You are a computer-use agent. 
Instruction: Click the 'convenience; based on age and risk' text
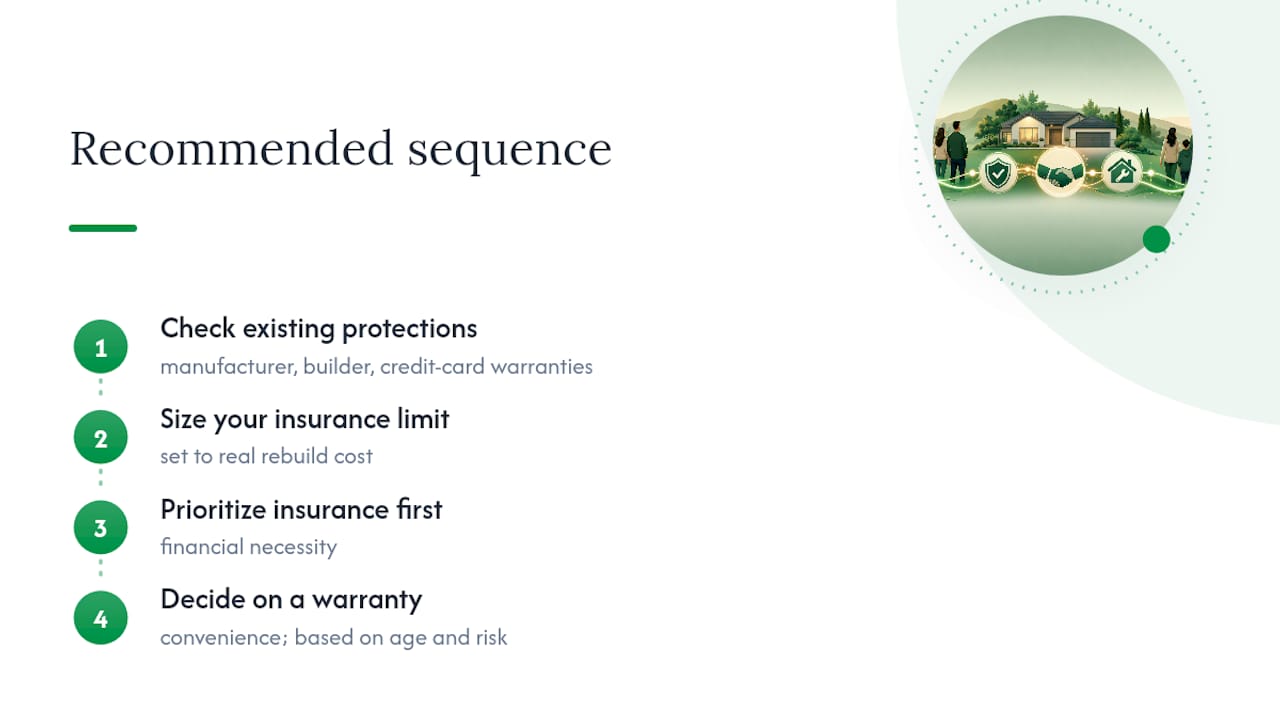(x=334, y=638)
